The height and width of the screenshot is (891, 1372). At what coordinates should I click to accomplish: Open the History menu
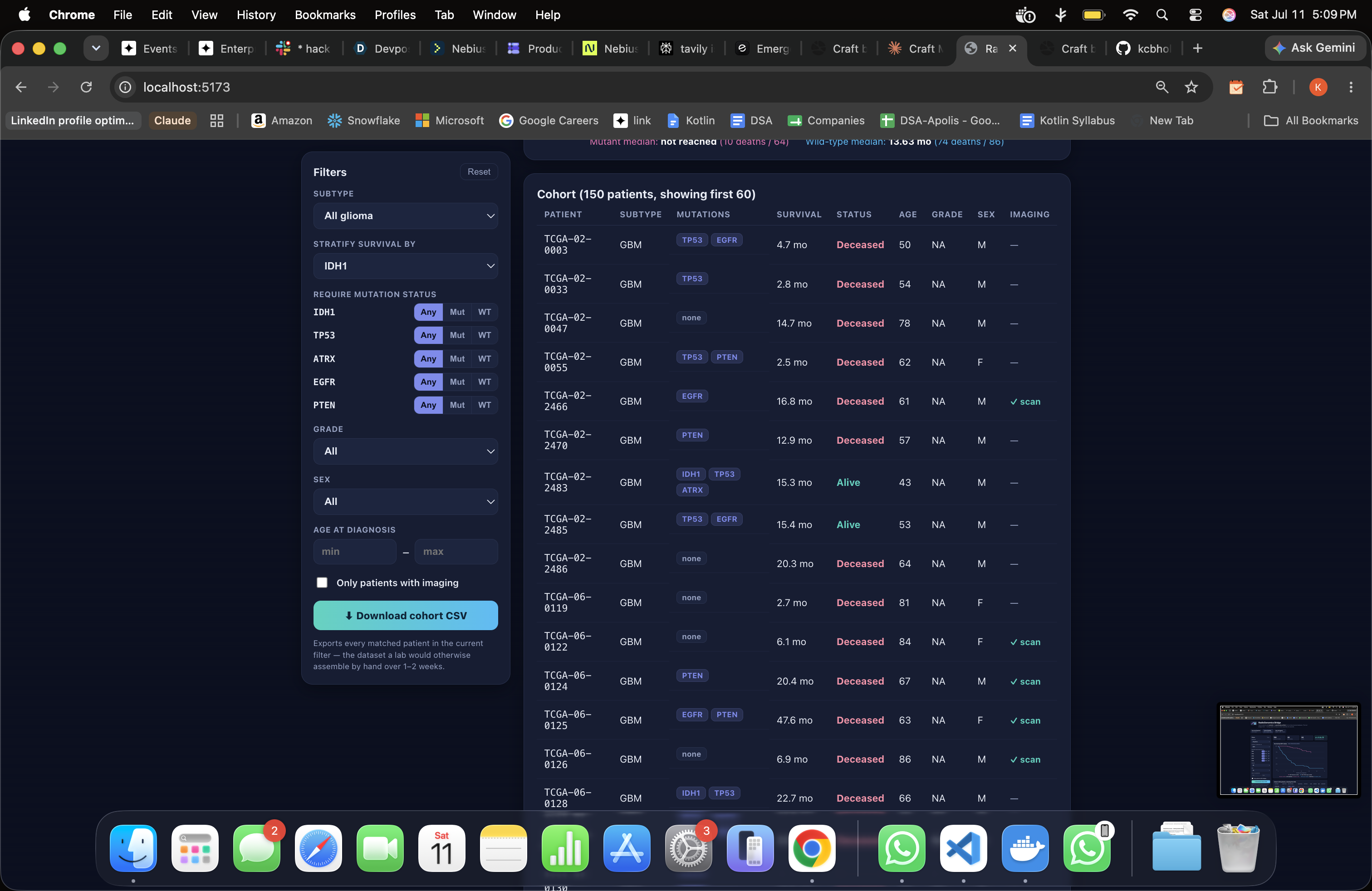[256, 15]
